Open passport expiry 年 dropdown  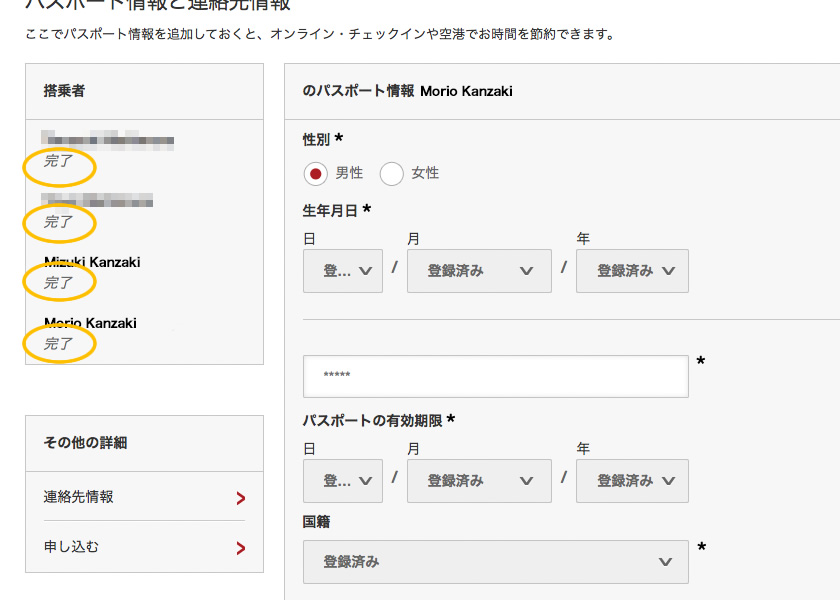[633, 481]
